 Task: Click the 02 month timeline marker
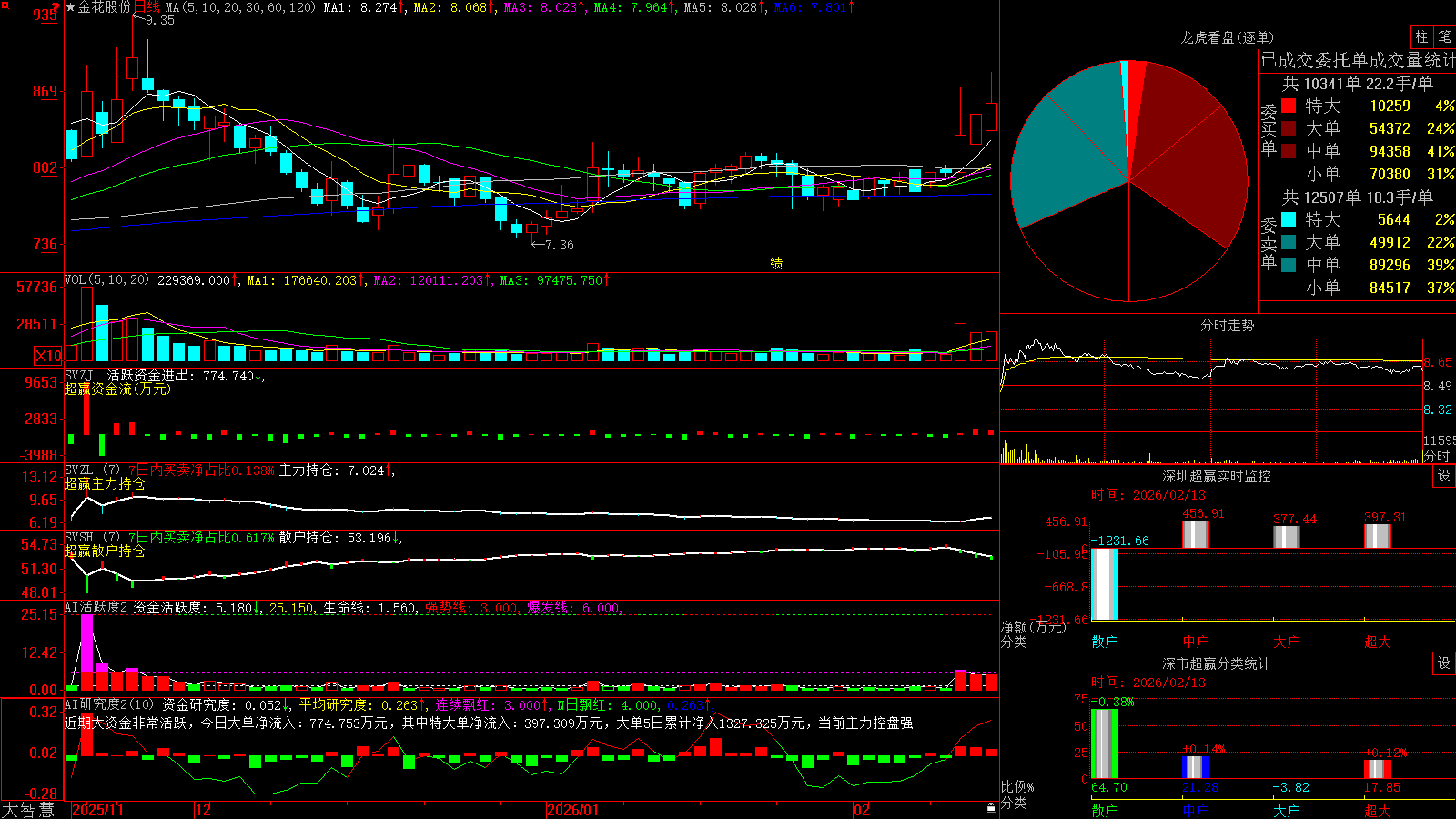pos(862,810)
